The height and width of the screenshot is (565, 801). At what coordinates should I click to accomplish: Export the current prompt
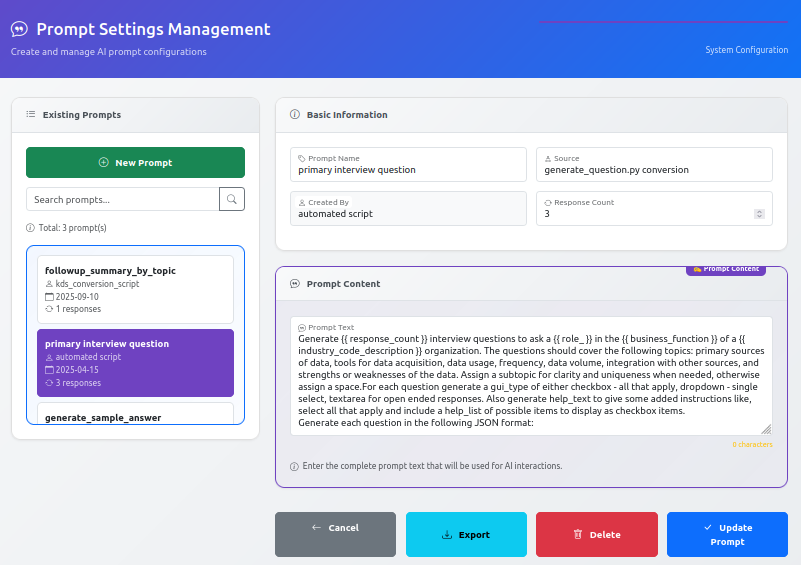tap(466, 535)
